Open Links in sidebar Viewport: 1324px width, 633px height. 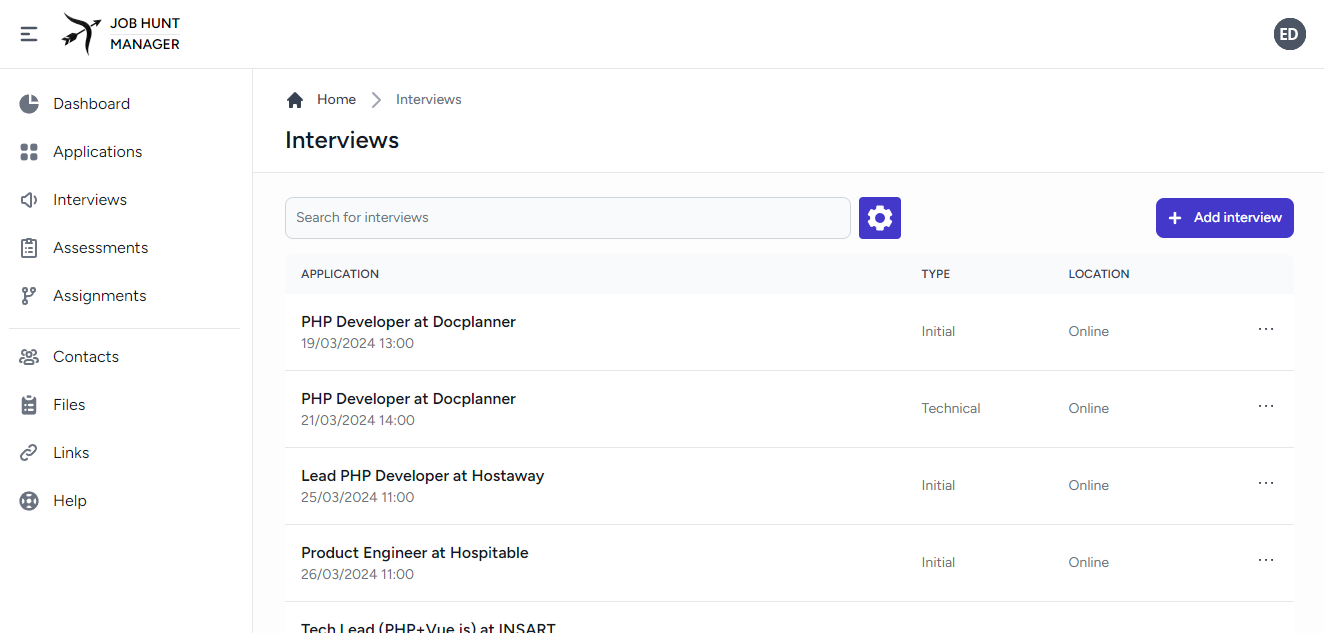(125, 453)
